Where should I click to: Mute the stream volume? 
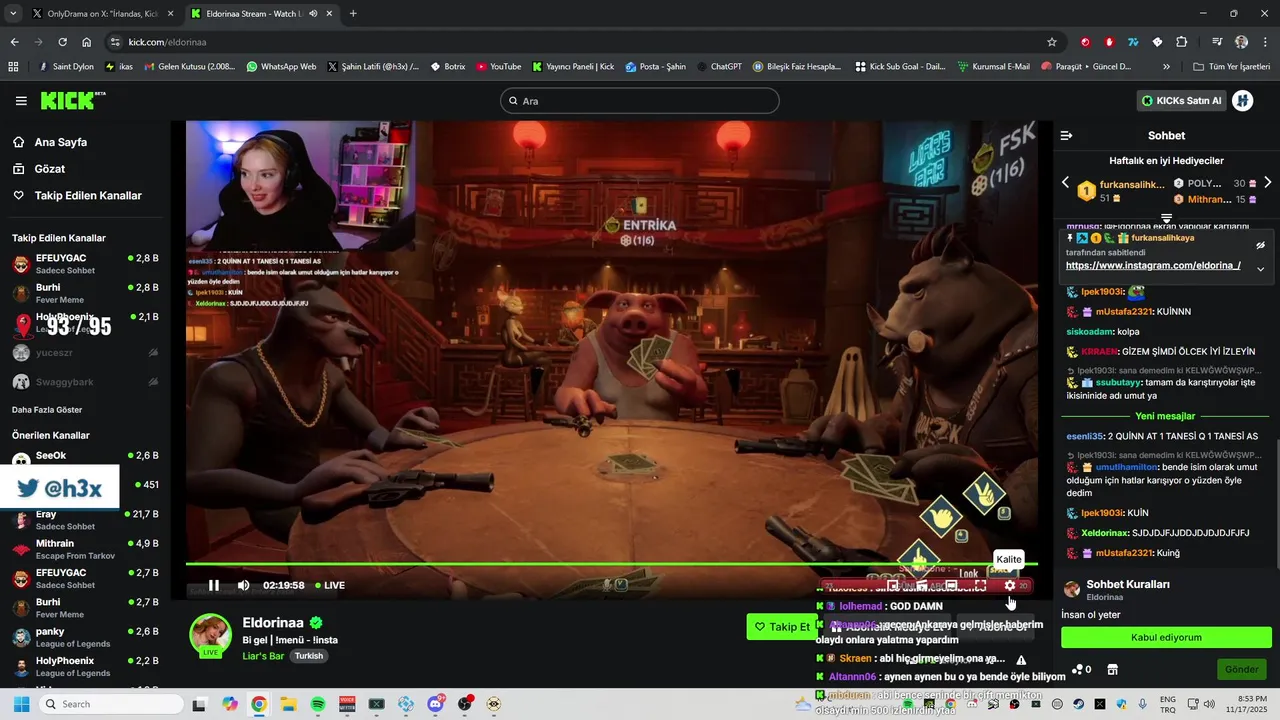(x=243, y=585)
